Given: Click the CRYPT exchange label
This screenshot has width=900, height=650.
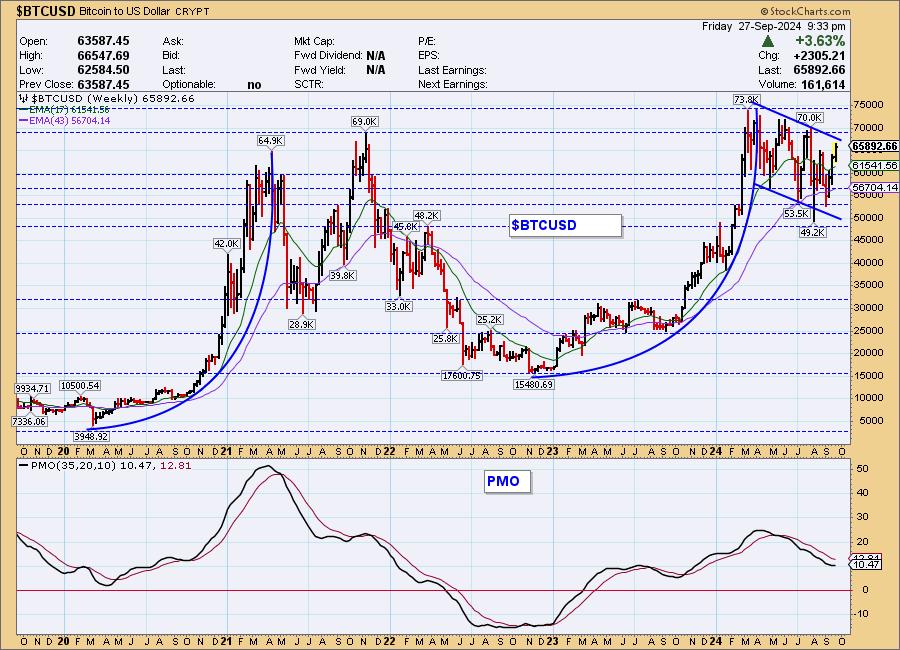Looking at the screenshot, I should [192, 11].
